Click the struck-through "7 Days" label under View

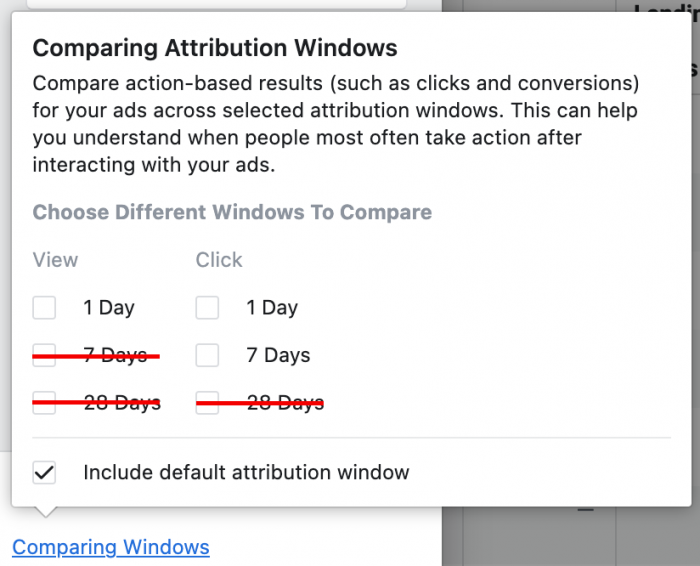tap(115, 355)
